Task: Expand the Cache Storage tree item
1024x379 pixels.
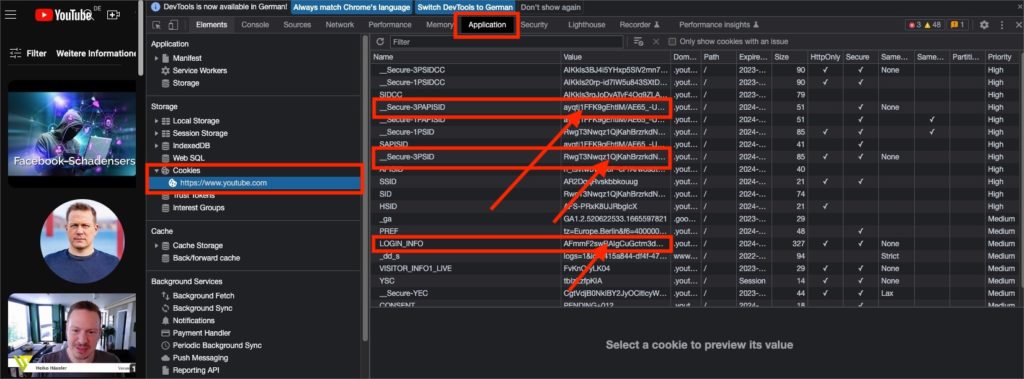Action: (156, 246)
